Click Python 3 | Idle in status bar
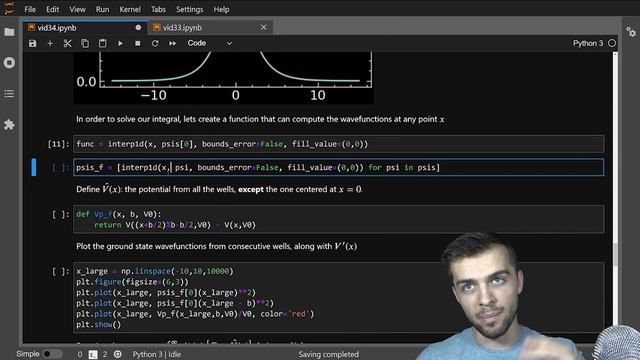The image size is (640, 360). [x=157, y=354]
